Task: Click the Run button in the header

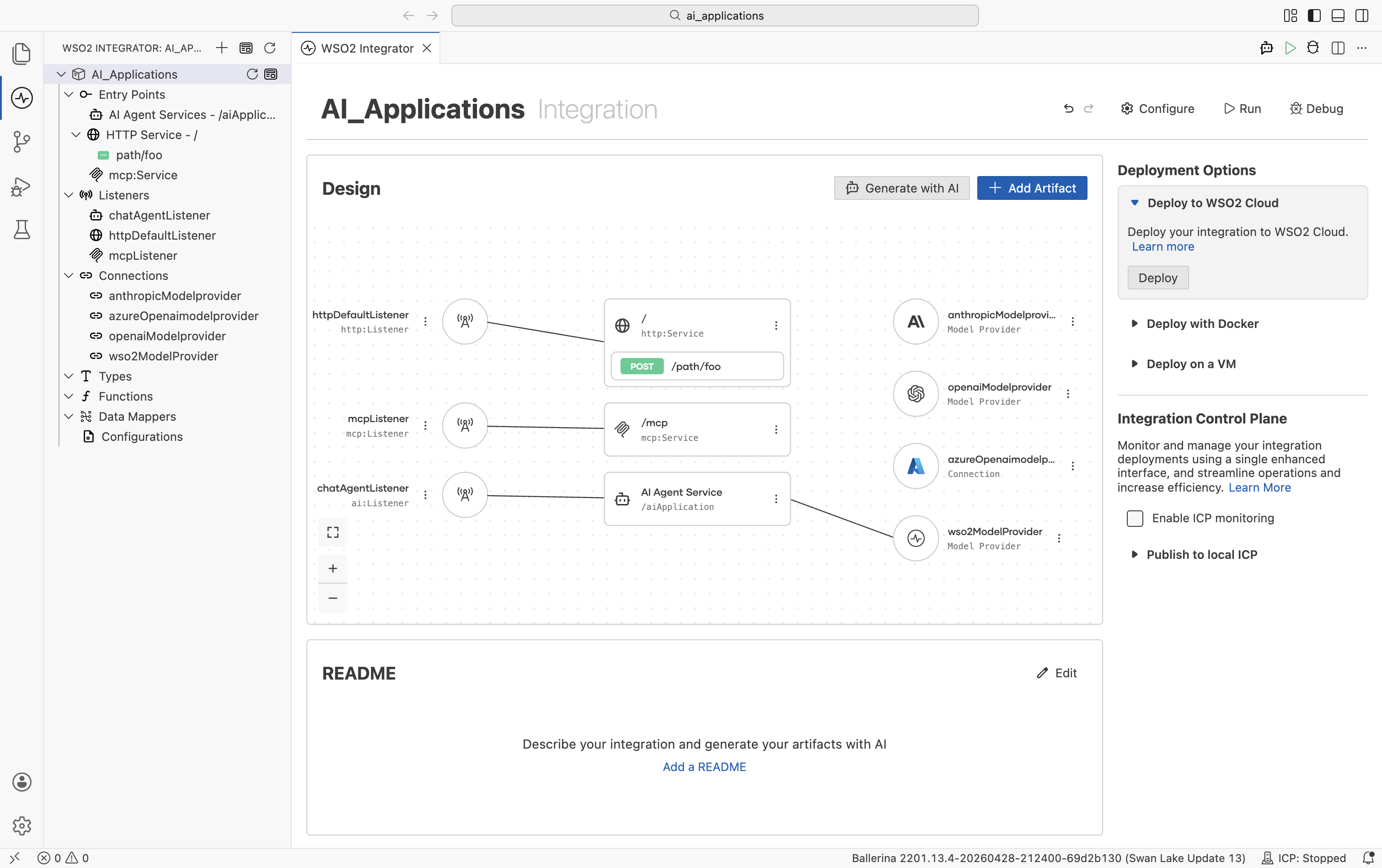Action: point(1242,108)
